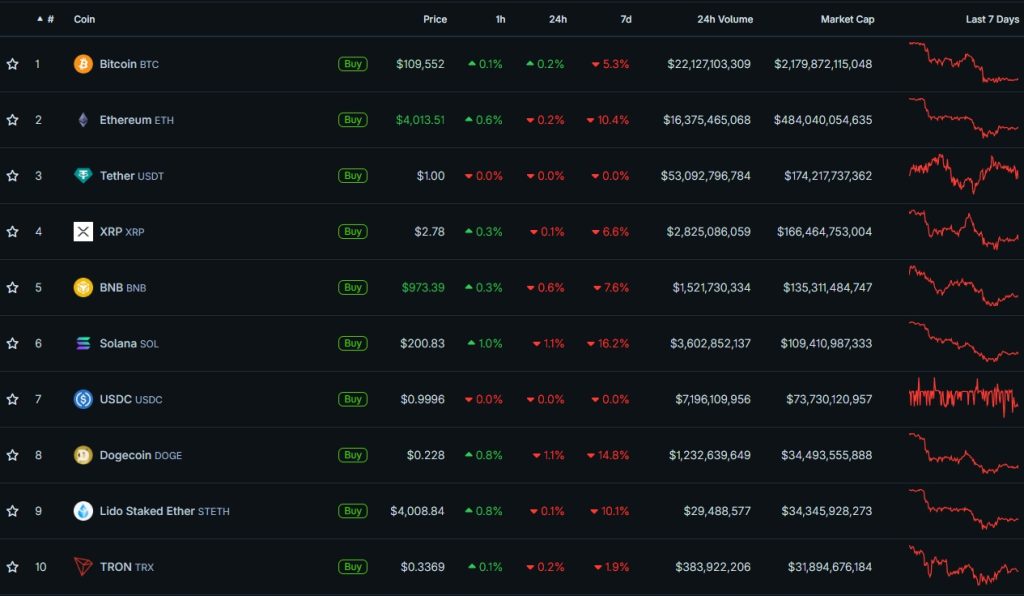Sort the table by Market Cap header
The image size is (1024, 596).
847,18
